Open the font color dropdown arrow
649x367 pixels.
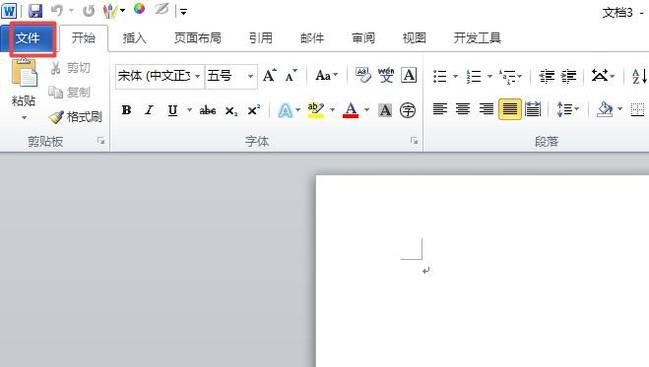coord(366,110)
